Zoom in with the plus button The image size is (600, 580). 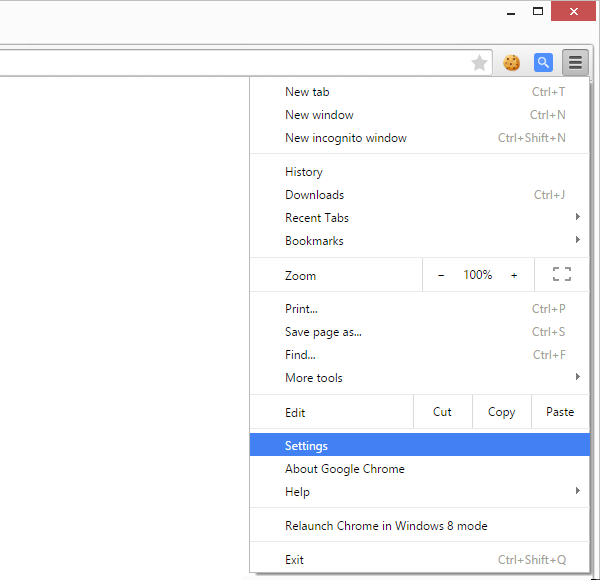click(x=514, y=275)
